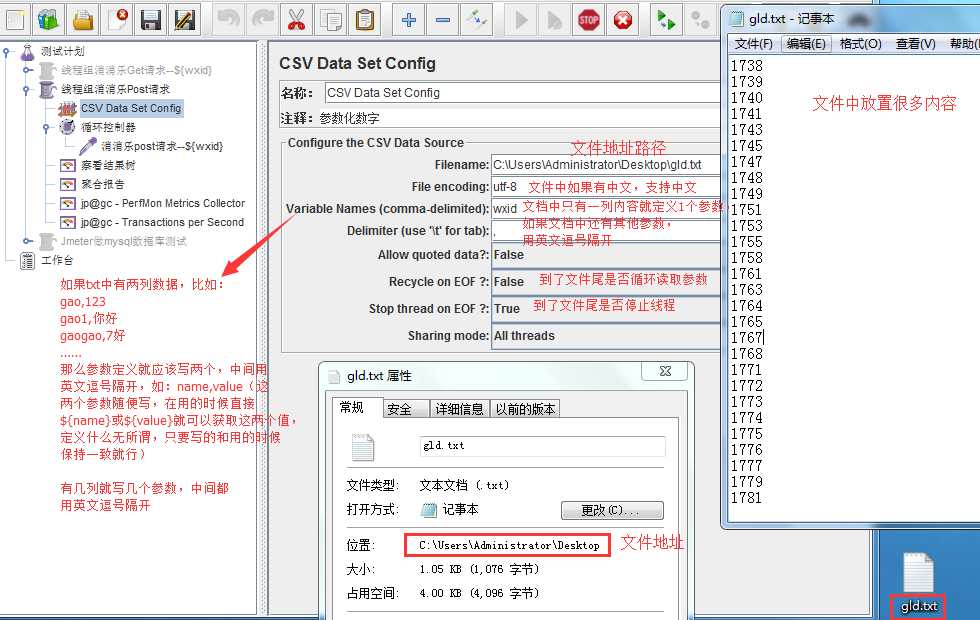This screenshot has height=620, width=980.
Task: Click the gld.txt file icon in properties dialog
Action: [362, 448]
